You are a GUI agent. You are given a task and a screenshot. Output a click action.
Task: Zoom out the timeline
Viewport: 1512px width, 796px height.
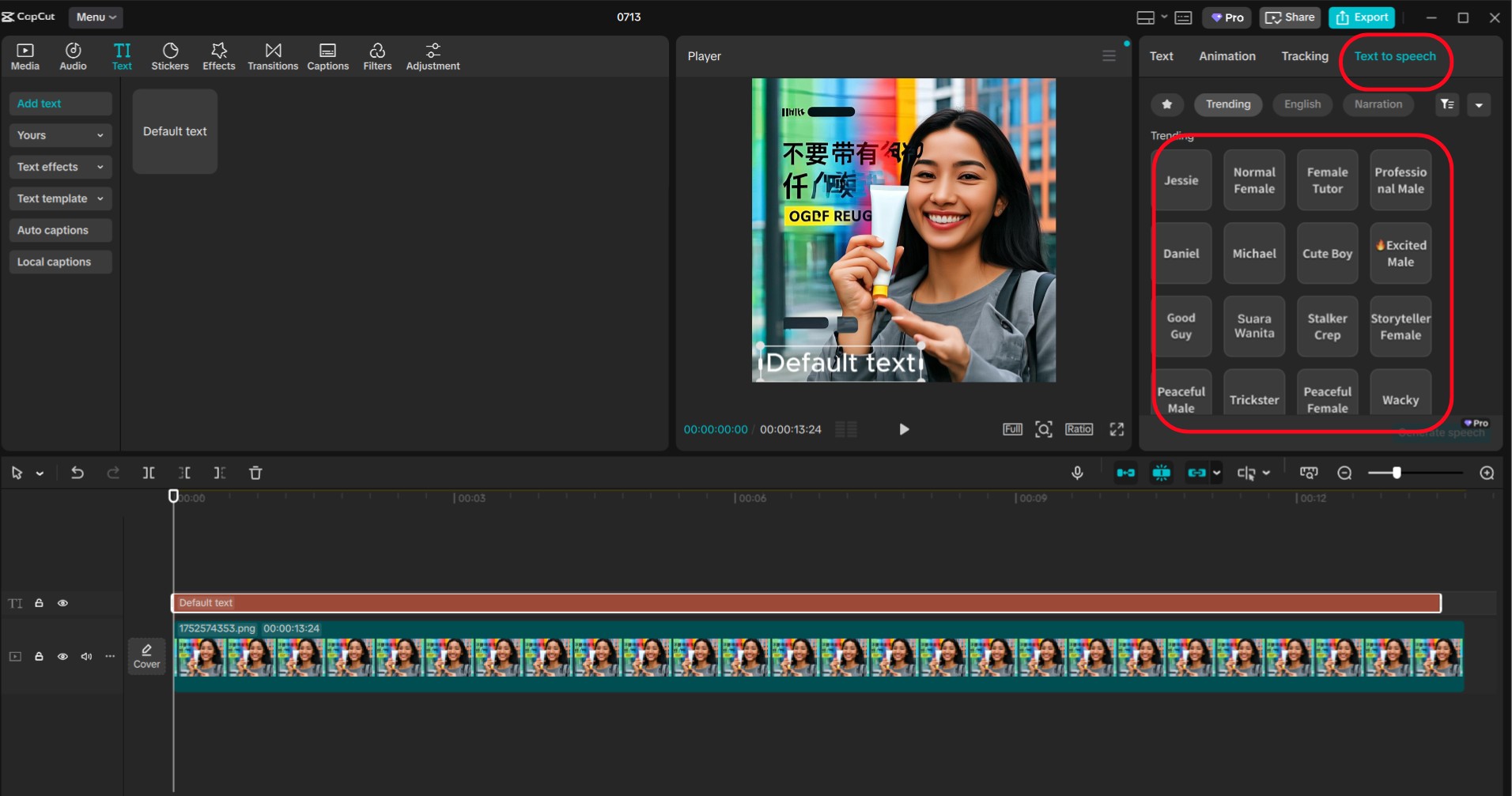point(1344,473)
